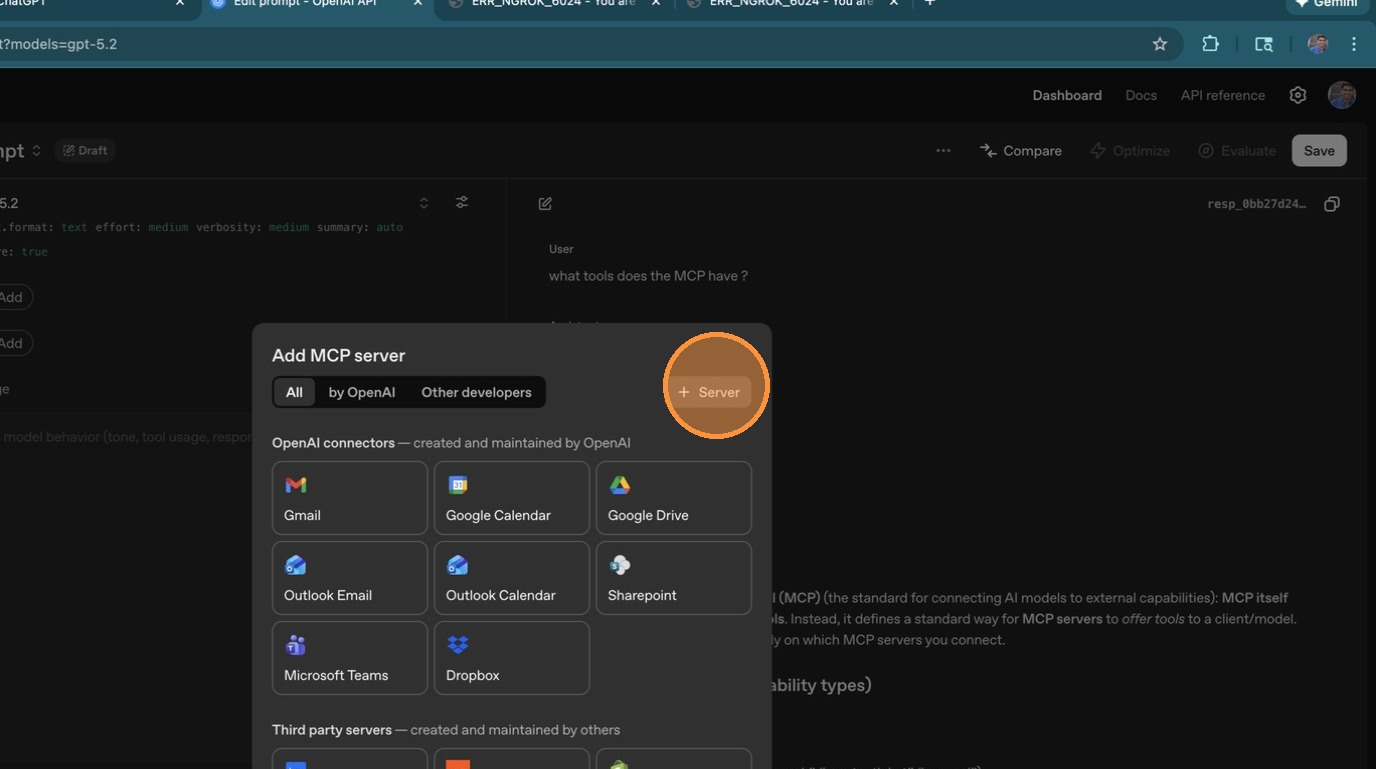Click the new chat edit icon

tap(545, 204)
